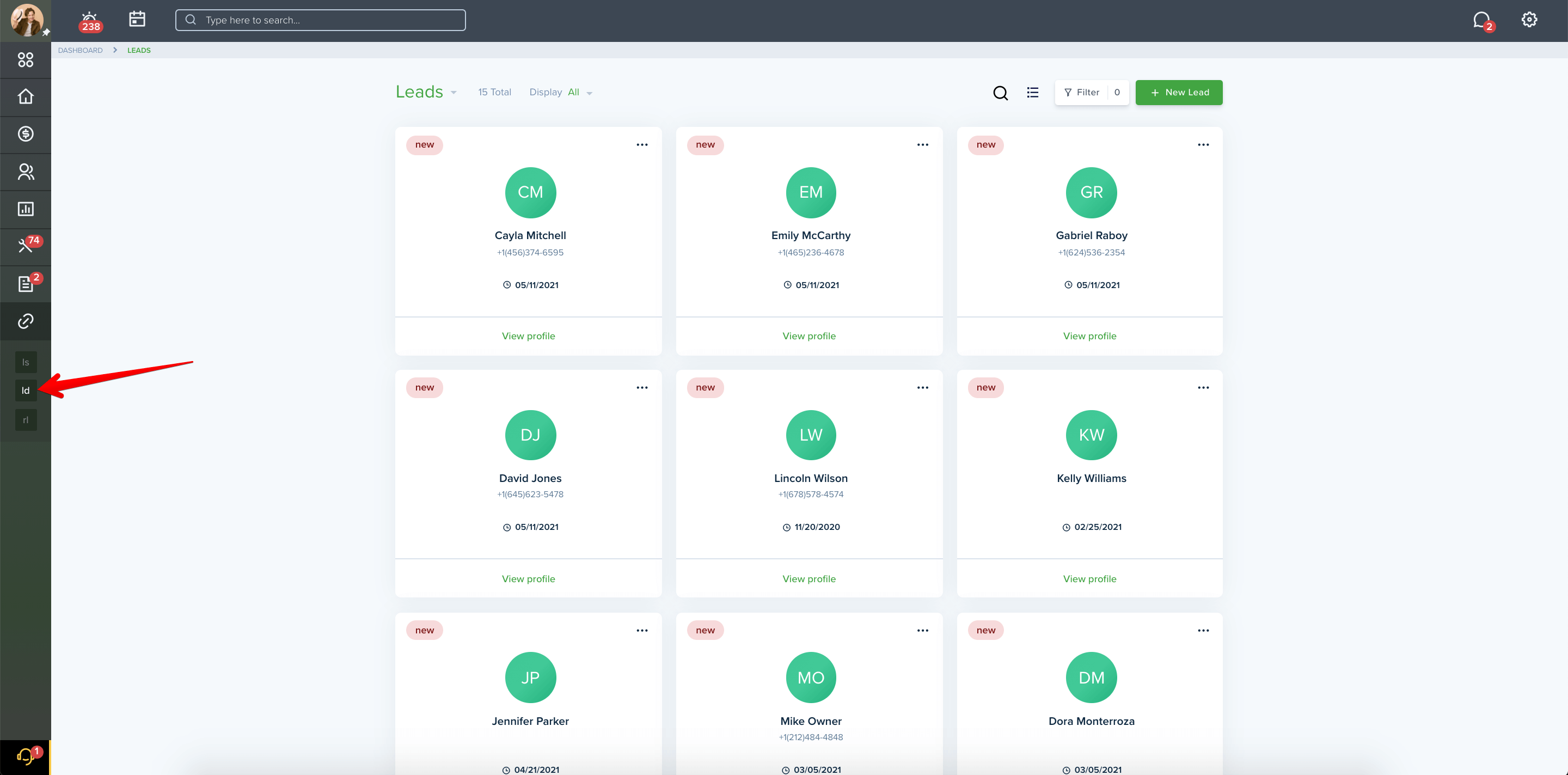View profile of Cayla Mitchell
Viewport: 1568px width, 775px height.
(x=528, y=336)
